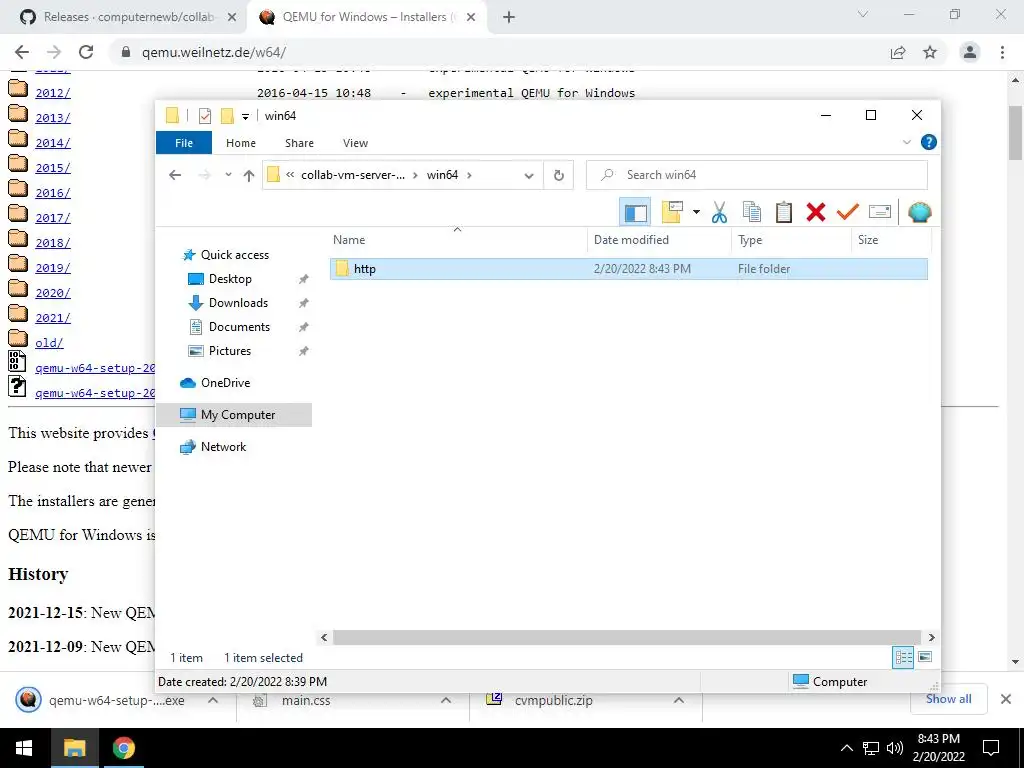Viewport: 1024px width, 768px height.
Task: Open the Explorer help icon
Action: (929, 142)
